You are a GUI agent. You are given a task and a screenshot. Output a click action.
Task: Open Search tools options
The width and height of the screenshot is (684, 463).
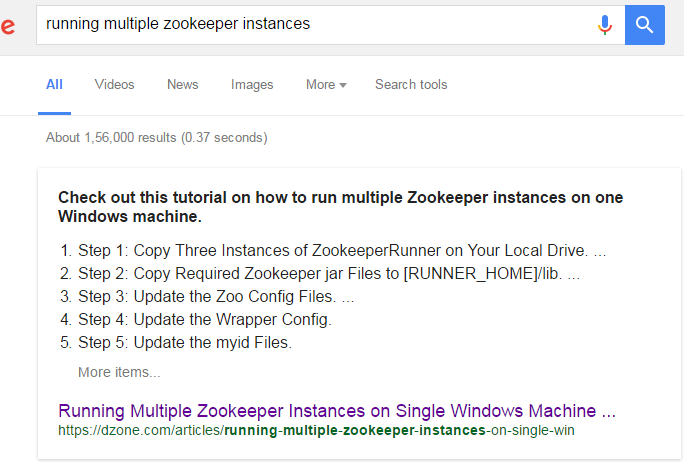411,84
